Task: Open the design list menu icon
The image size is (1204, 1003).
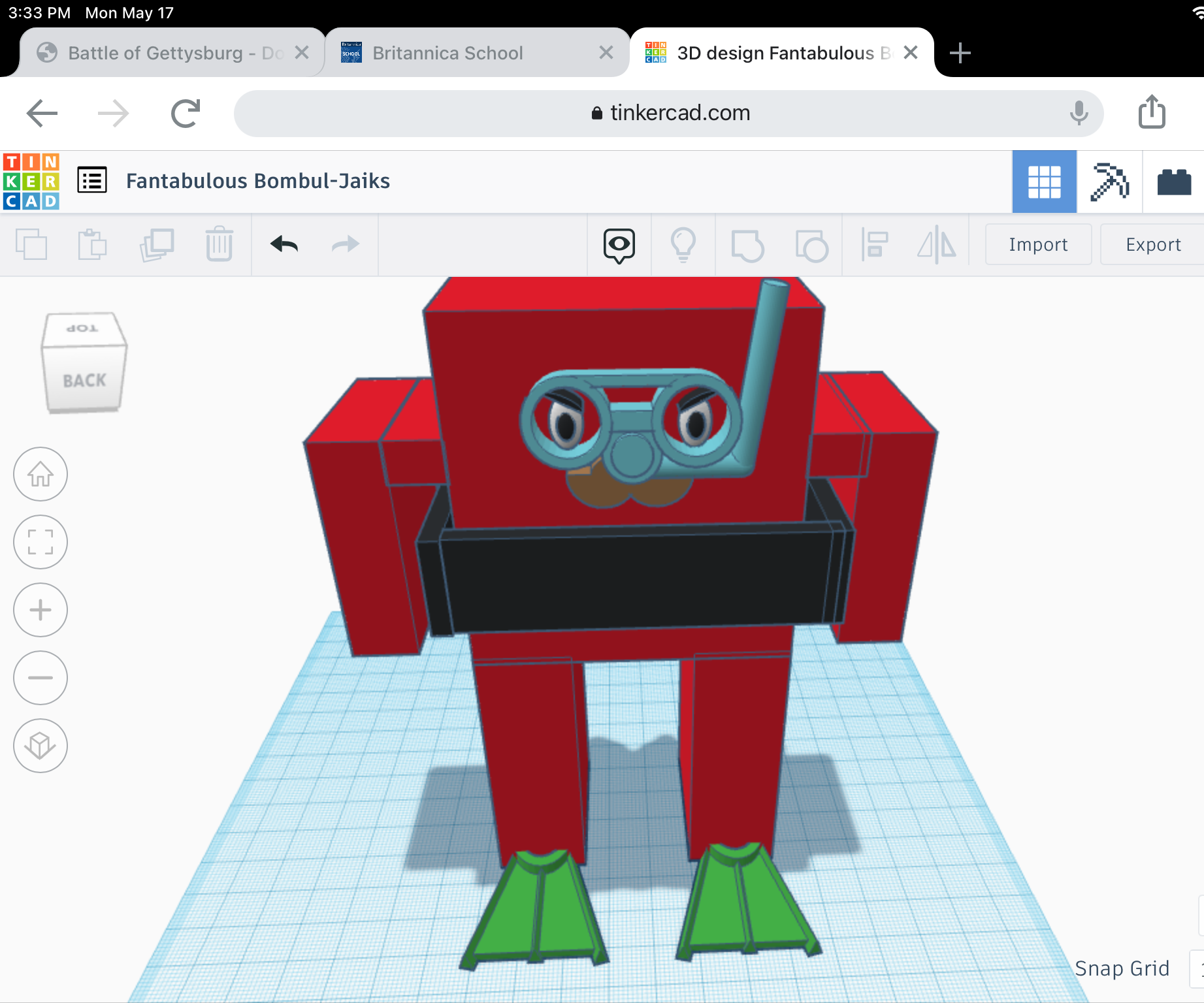Action: (92, 180)
